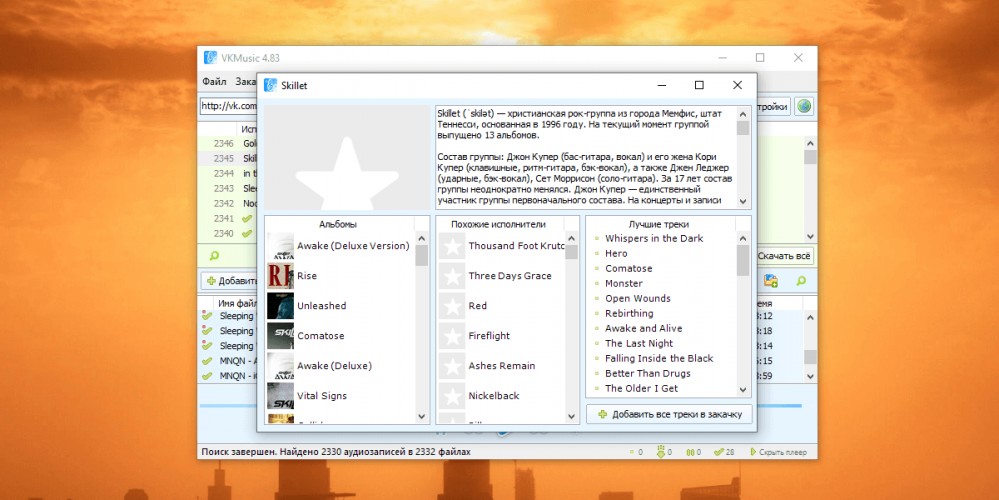Screen dimensions: 999x500
Task: Click the Лучшие треки column header
Action: 659,224
